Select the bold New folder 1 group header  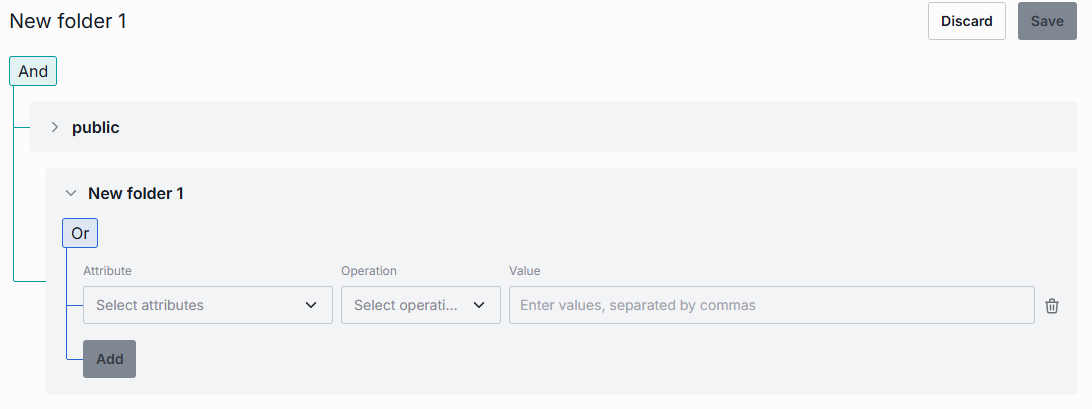click(136, 194)
